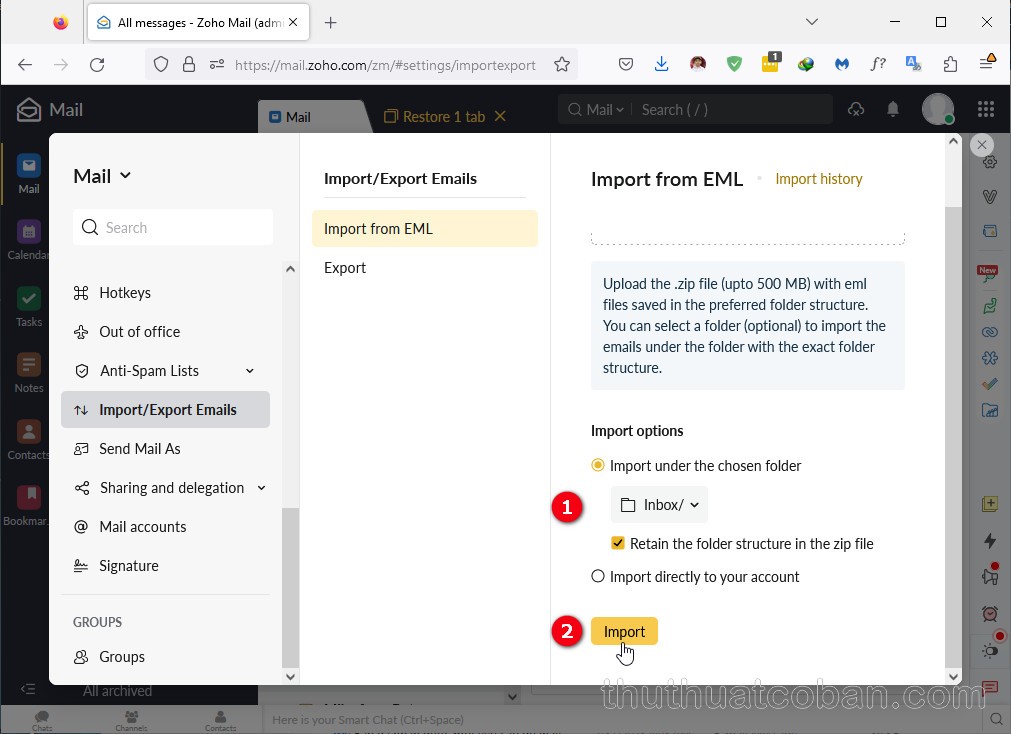Image resolution: width=1011 pixels, height=734 pixels.
Task: Expand the Anti-Spam Lists submenu
Action: click(250, 371)
